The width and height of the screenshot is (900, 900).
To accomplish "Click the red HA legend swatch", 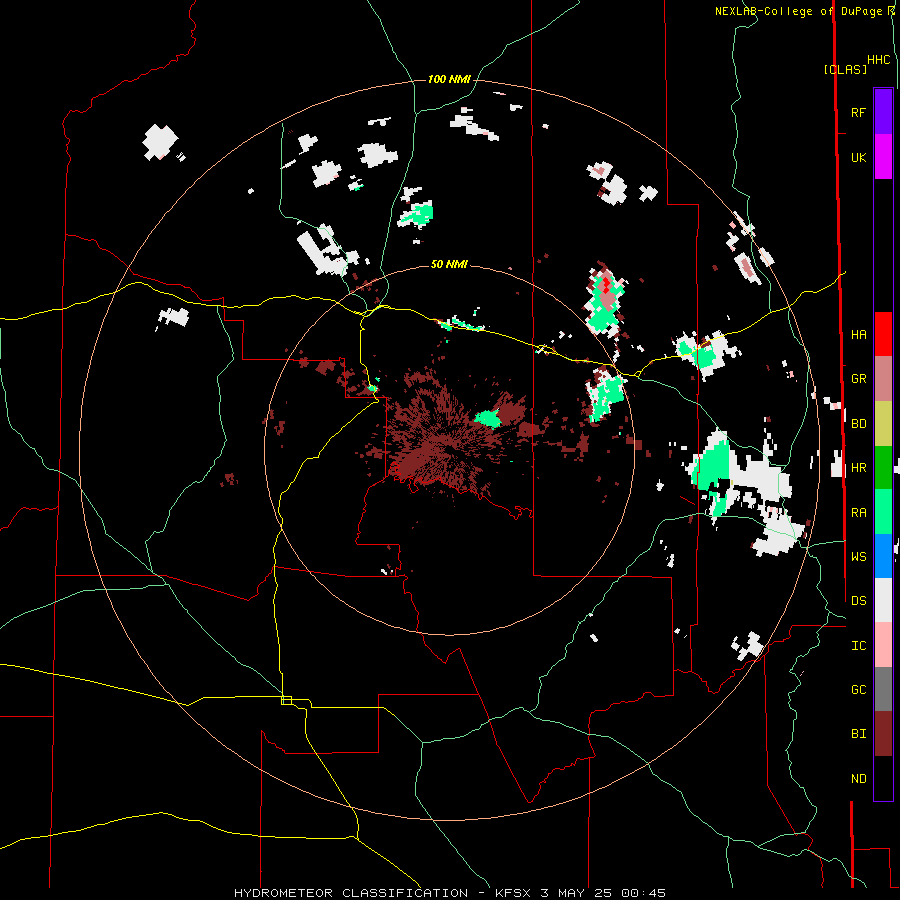I will tap(883, 334).
